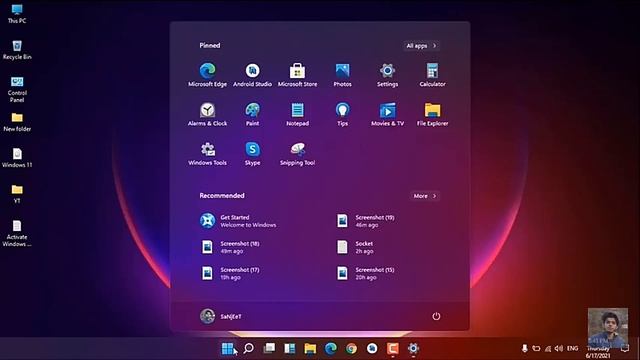Open Notepad from pinned apps

coord(297,114)
